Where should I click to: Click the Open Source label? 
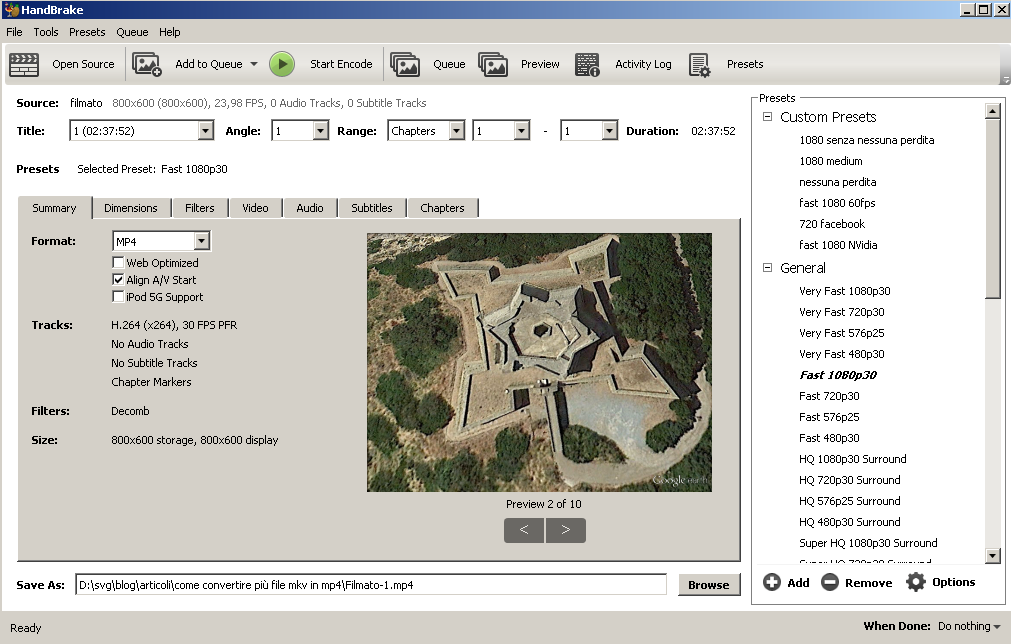[x=83, y=64]
